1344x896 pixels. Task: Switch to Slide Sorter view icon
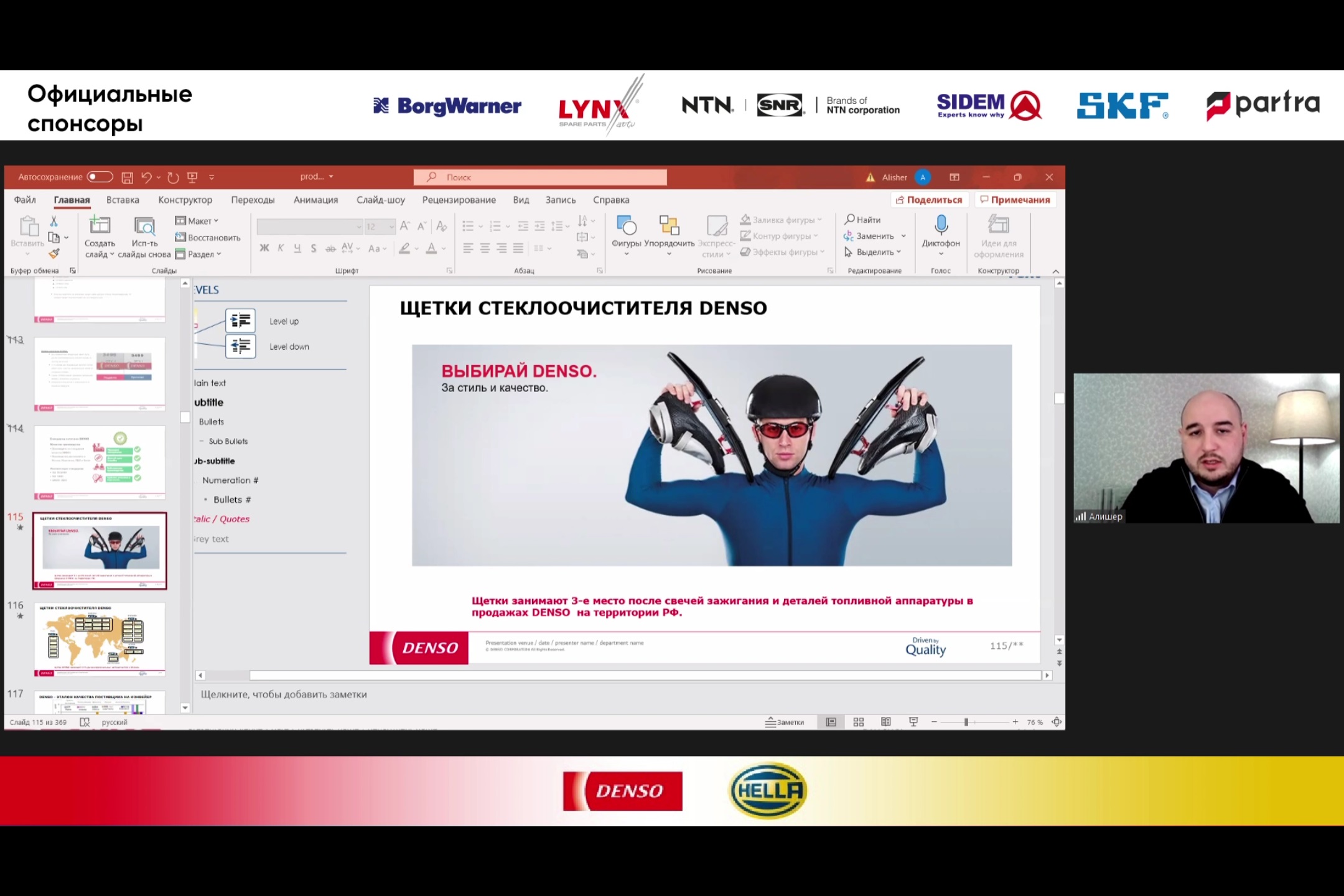(x=859, y=722)
